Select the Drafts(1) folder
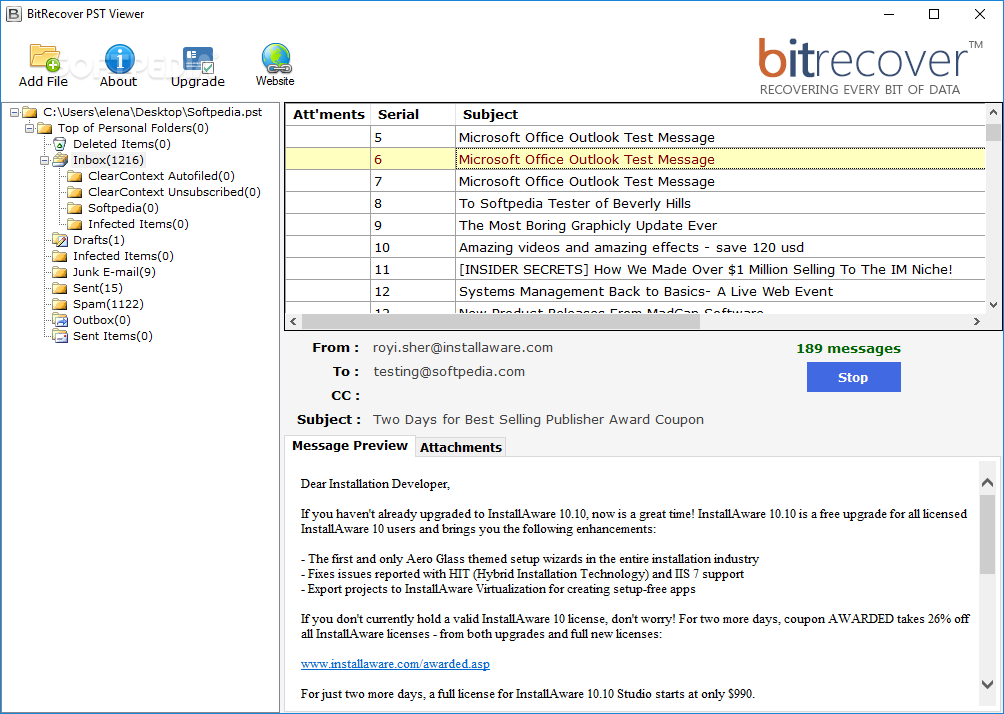Image resolution: width=1004 pixels, height=714 pixels. [99, 240]
